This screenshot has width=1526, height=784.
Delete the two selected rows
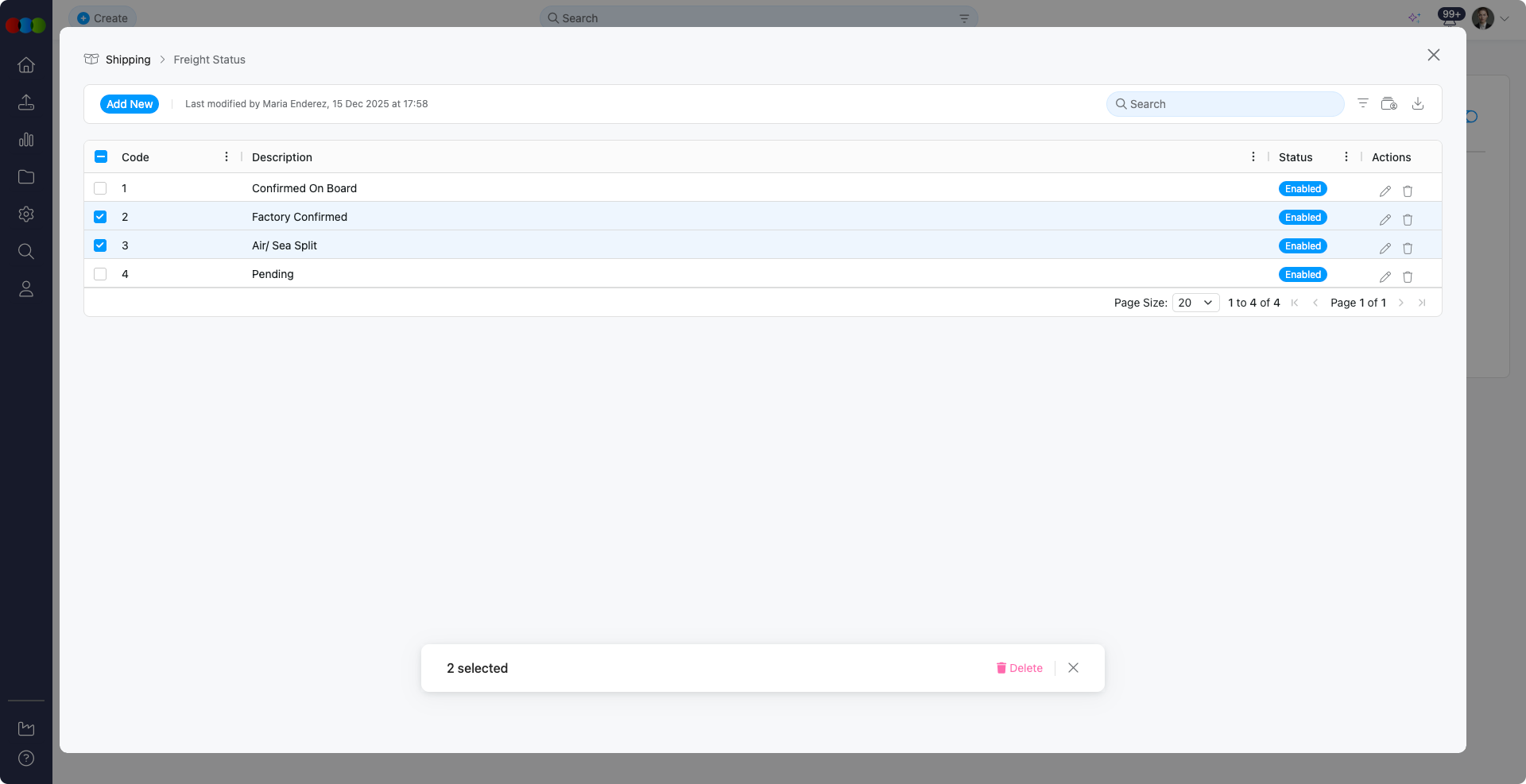[1020, 668]
